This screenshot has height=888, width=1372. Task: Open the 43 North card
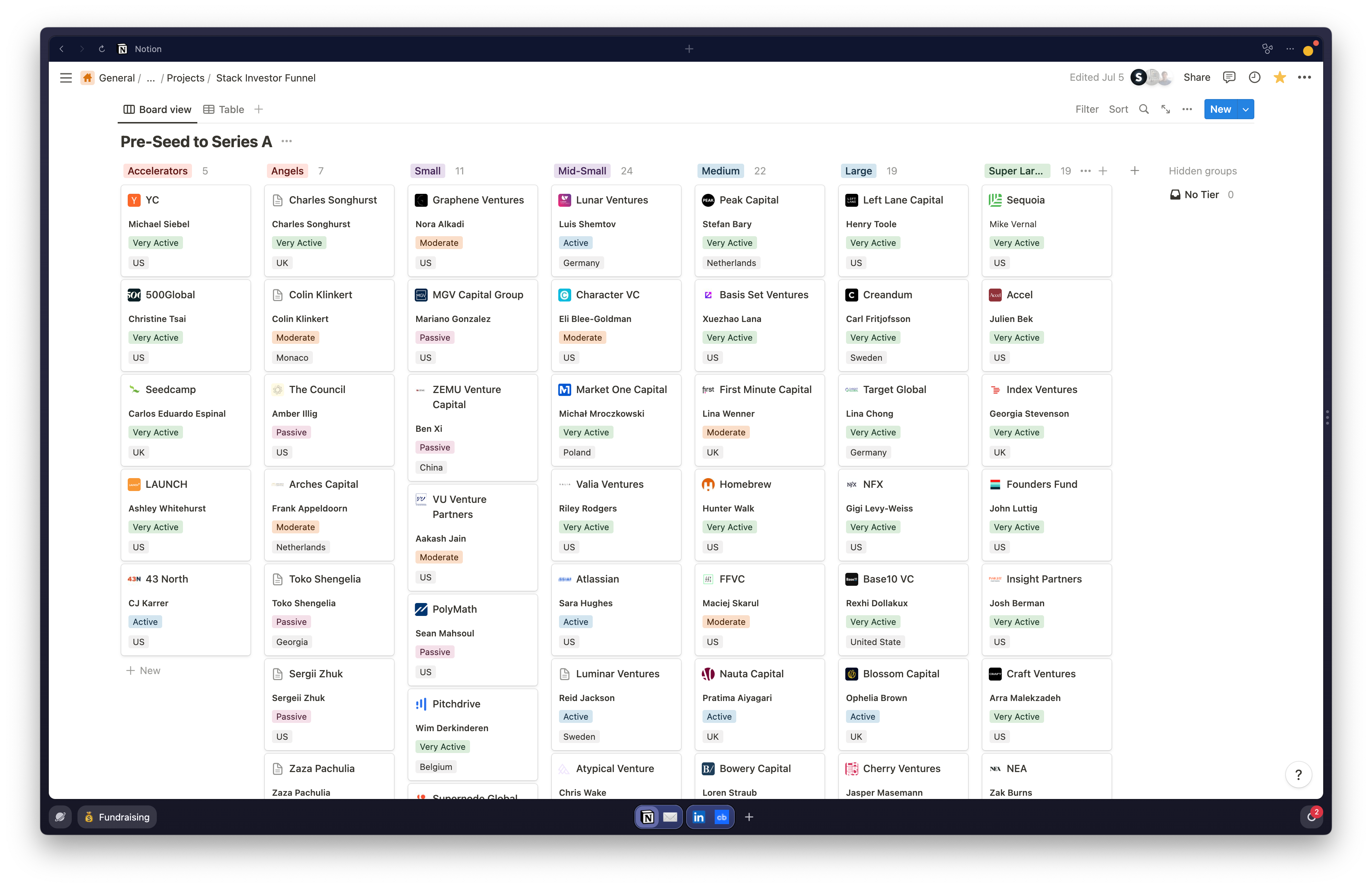pyautogui.click(x=185, y=609)
